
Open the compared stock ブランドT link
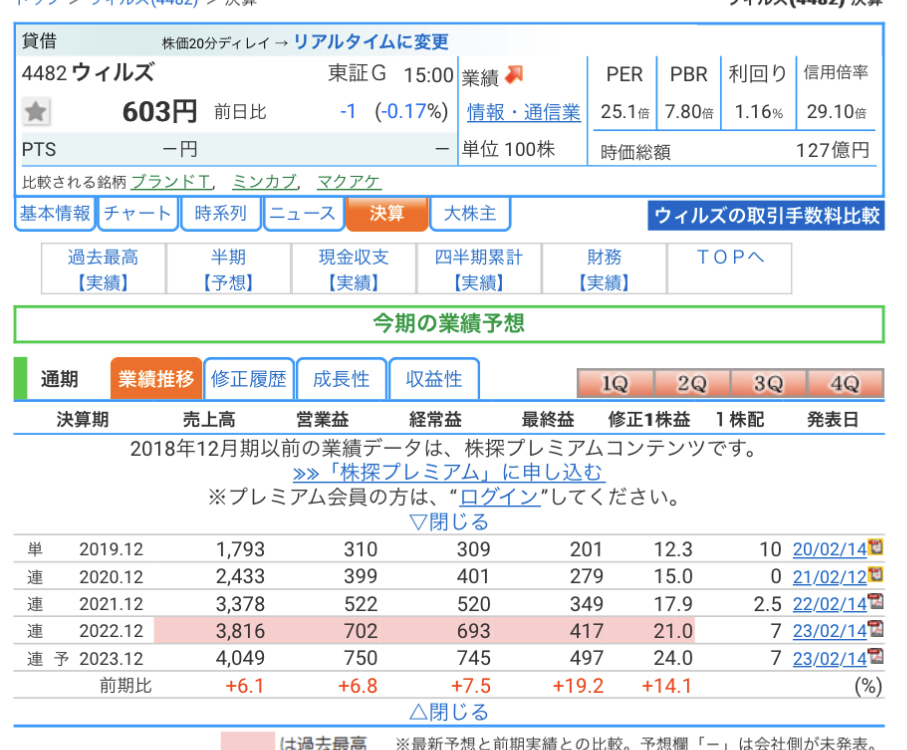coord(171,182)
